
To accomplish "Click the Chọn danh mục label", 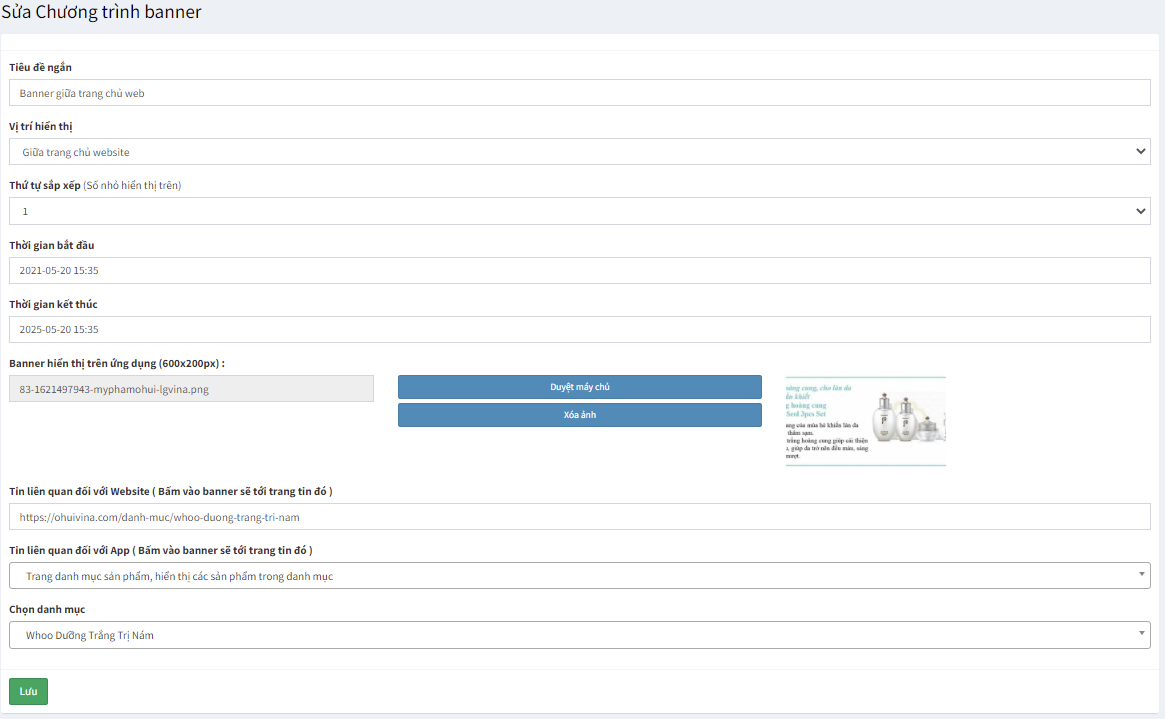I will pos(47,609).
